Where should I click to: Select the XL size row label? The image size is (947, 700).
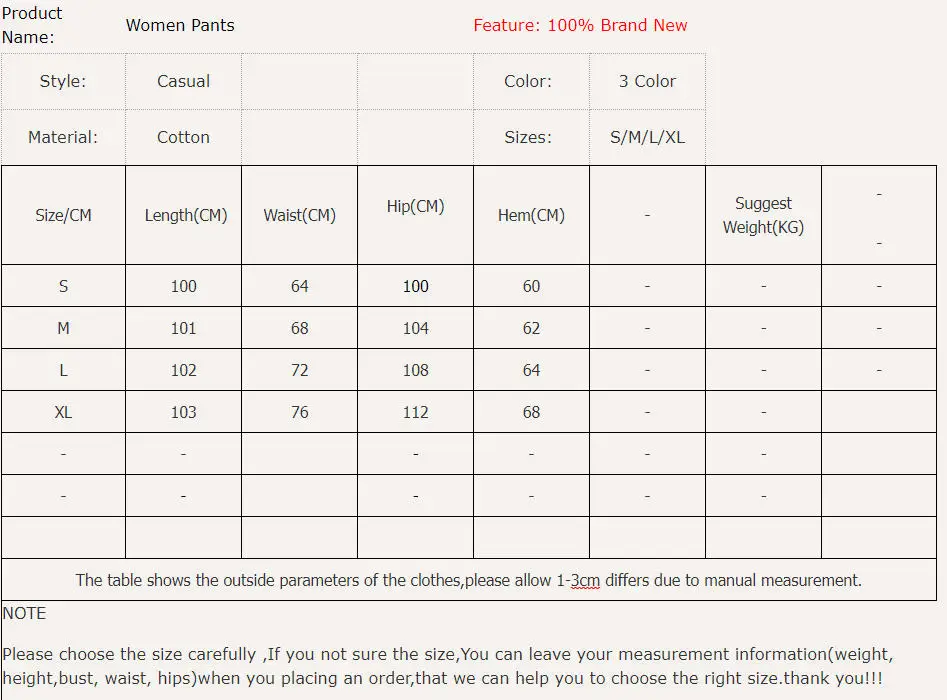63,412
